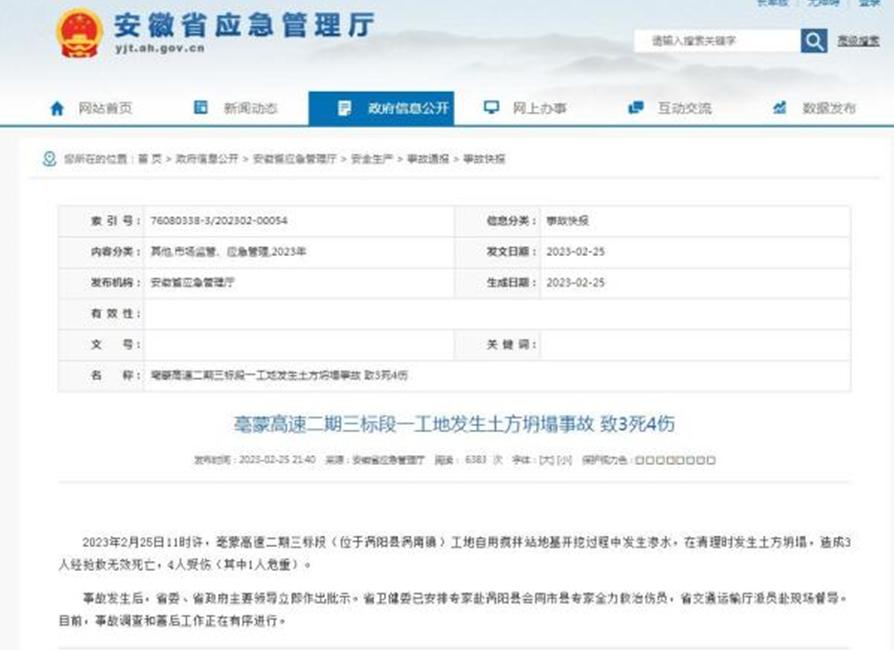Click the chart icon beside 数据发布
This screenshot has height=650, width=894.
tap(778, 108)
